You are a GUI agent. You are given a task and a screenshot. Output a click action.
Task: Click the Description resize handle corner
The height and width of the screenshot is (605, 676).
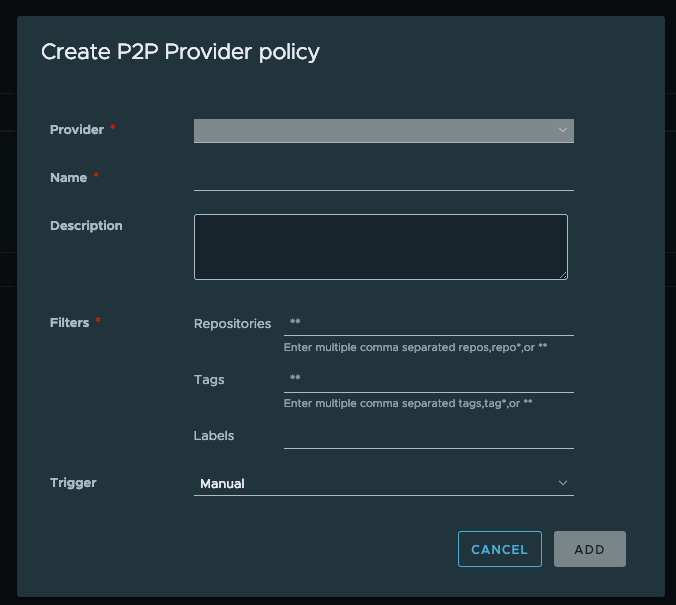click(563, 275)
